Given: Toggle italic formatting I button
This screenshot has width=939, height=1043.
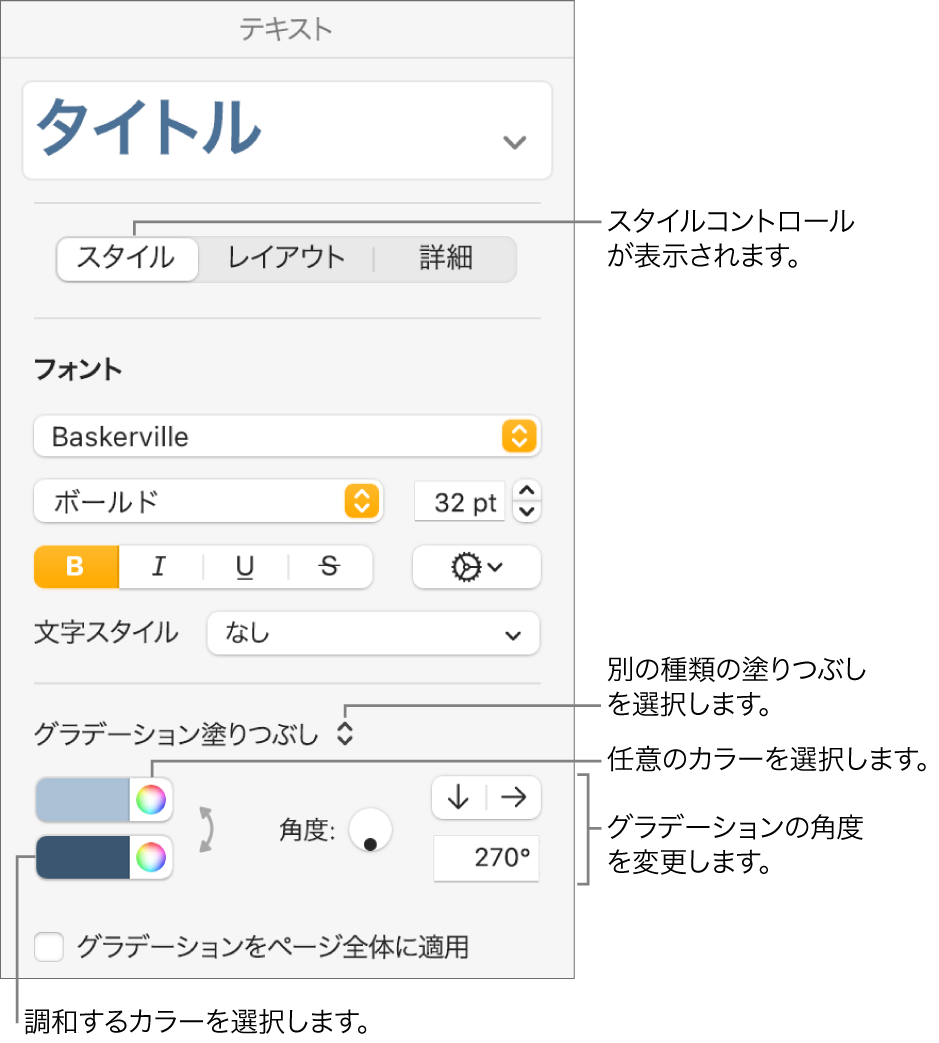Looking at the screenshot, I should pos(160,567).
